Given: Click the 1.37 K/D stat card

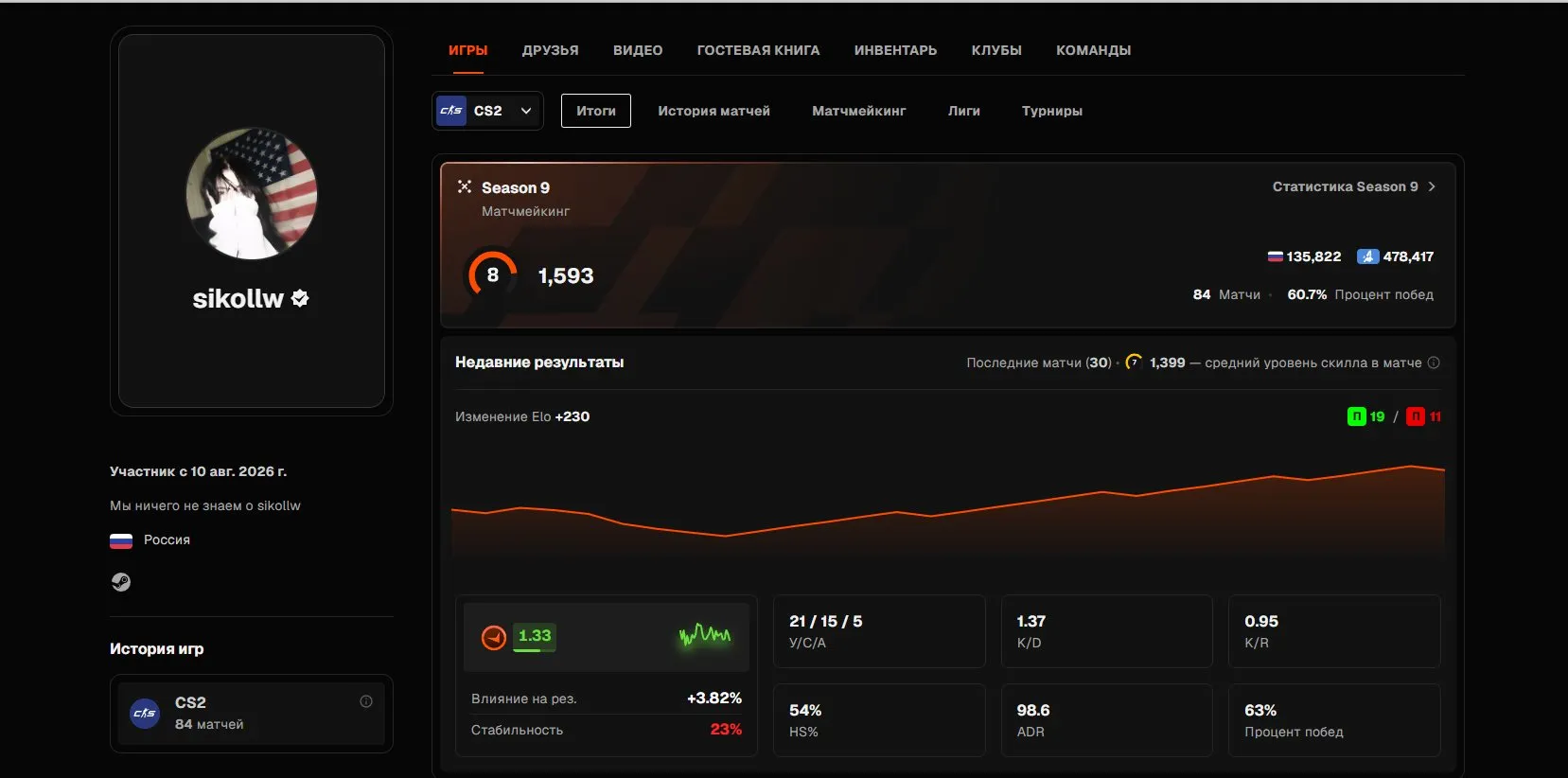Looking at the screenshot, I should click(x=1107, y=631).
